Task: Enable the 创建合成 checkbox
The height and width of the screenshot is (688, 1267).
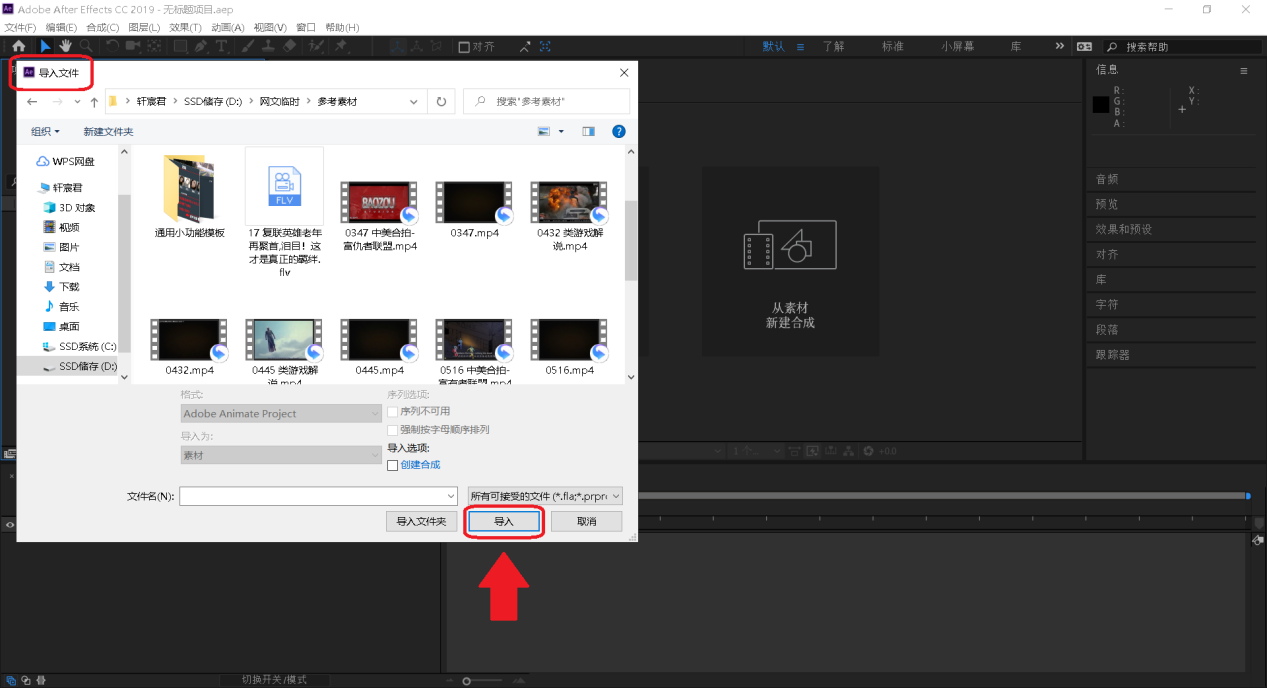Action: (x=393, y=465)
